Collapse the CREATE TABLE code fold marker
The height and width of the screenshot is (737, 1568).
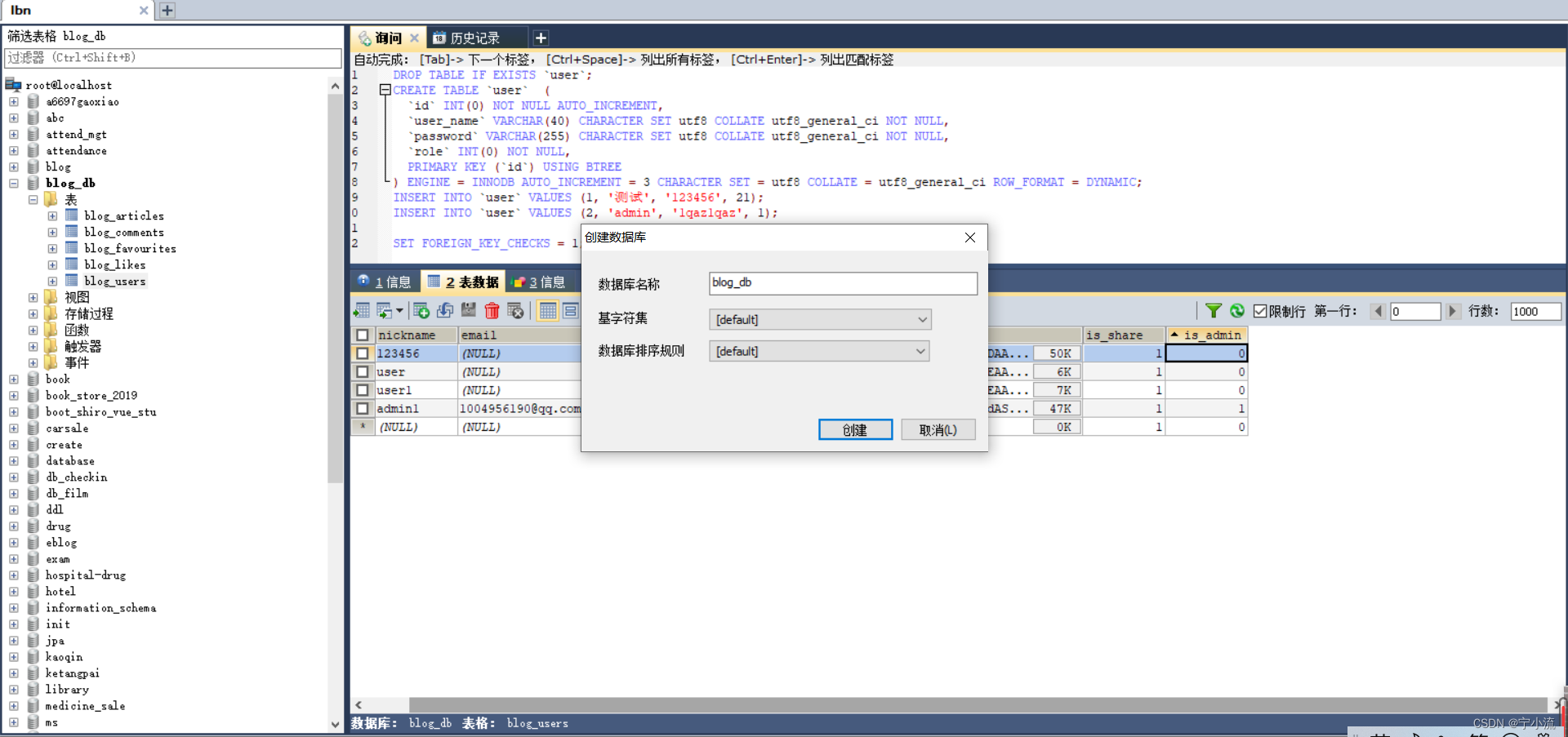point(385,90)
